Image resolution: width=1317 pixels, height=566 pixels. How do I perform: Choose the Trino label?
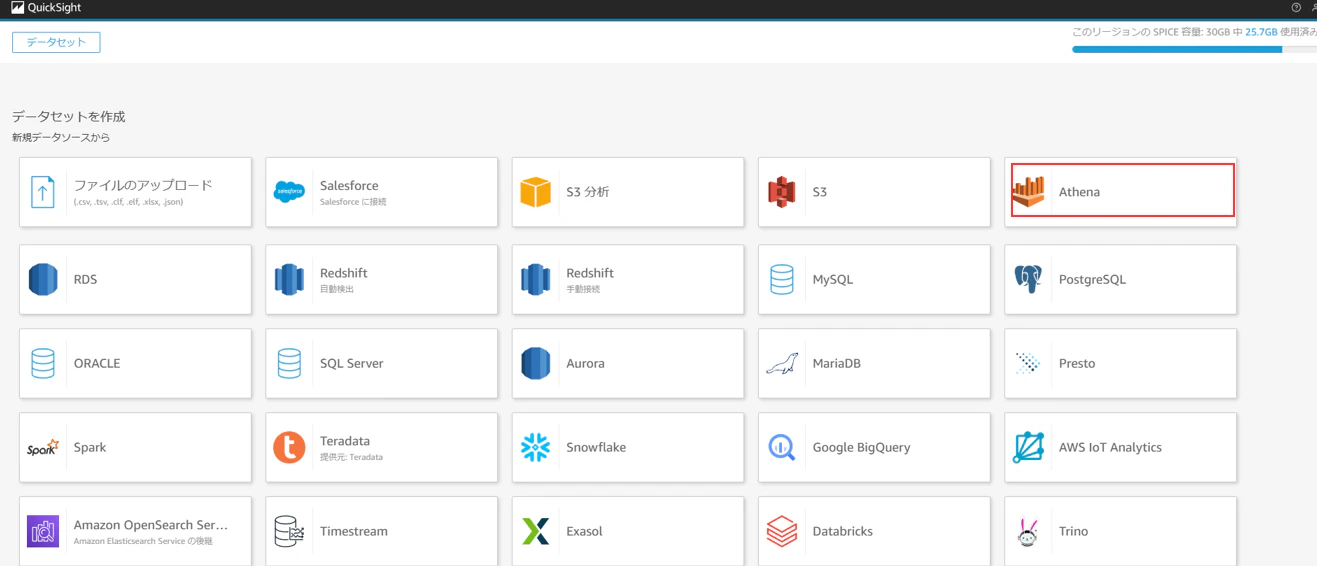point(1074,531)
